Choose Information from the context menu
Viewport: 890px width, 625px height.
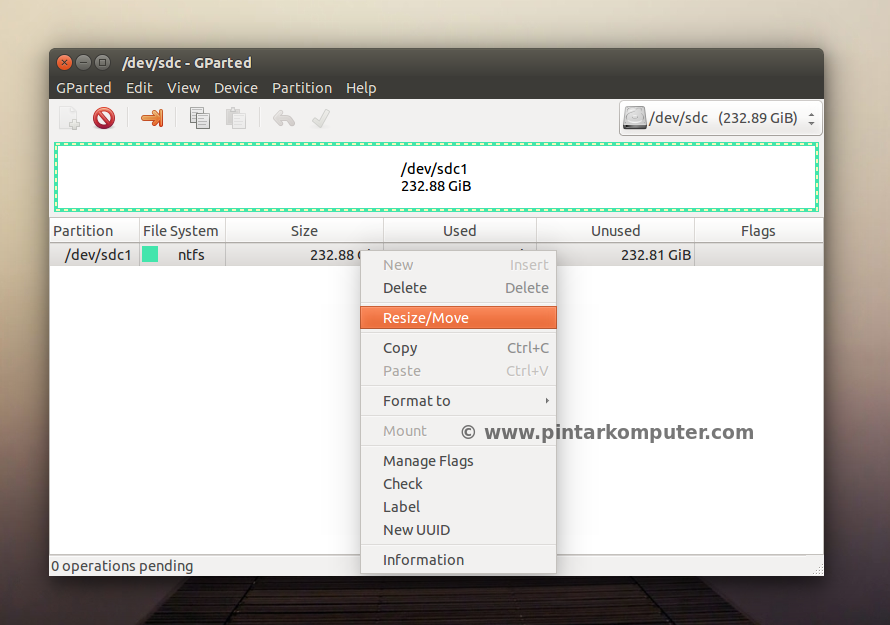click(458, 560)
